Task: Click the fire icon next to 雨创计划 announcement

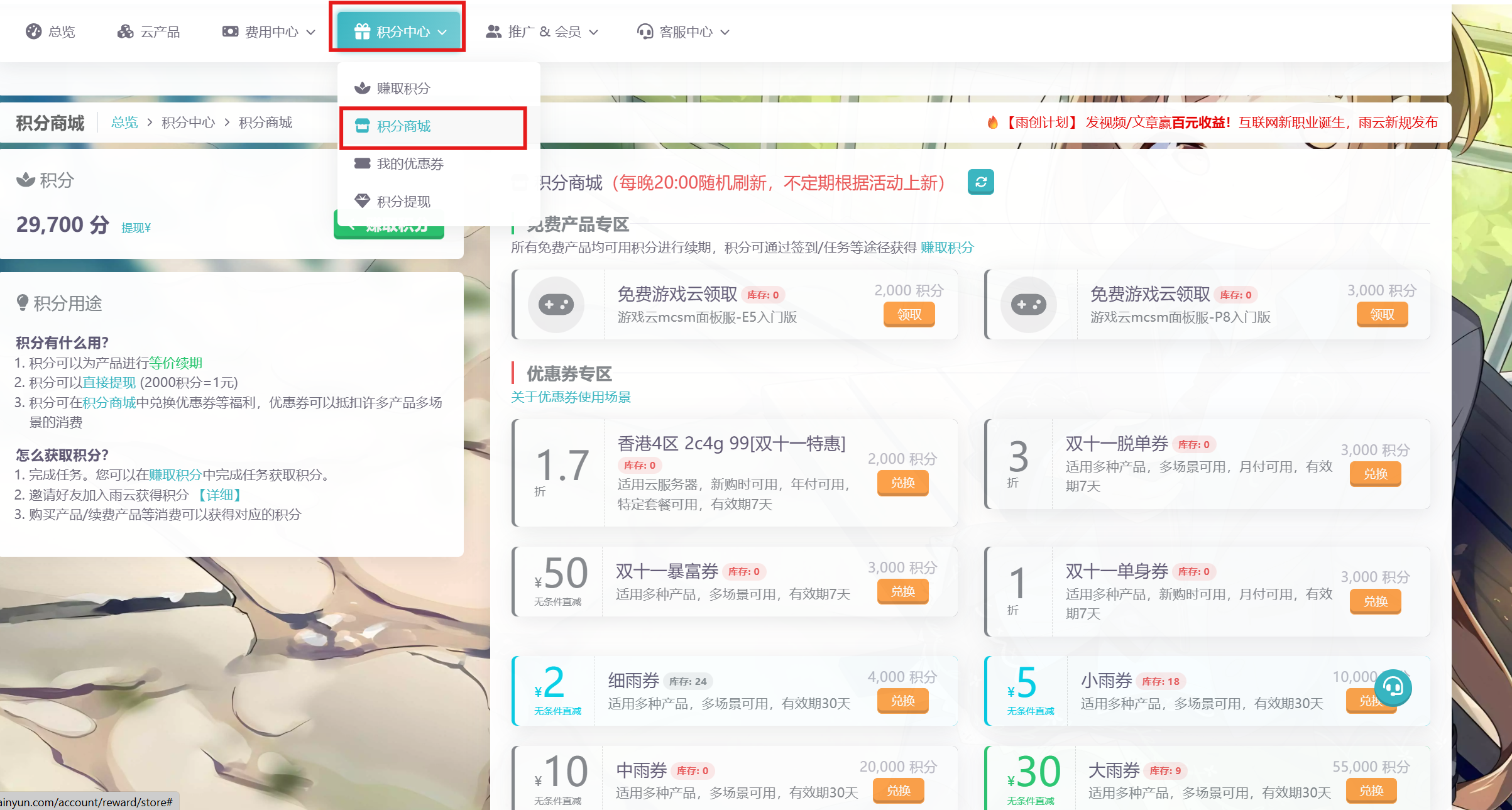Action: tap(992, 123)
